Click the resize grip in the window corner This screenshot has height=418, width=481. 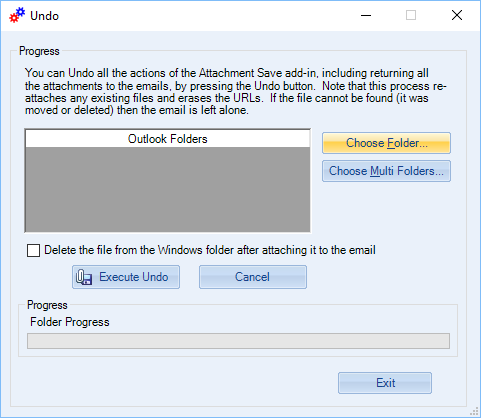(x=474, y=412)
